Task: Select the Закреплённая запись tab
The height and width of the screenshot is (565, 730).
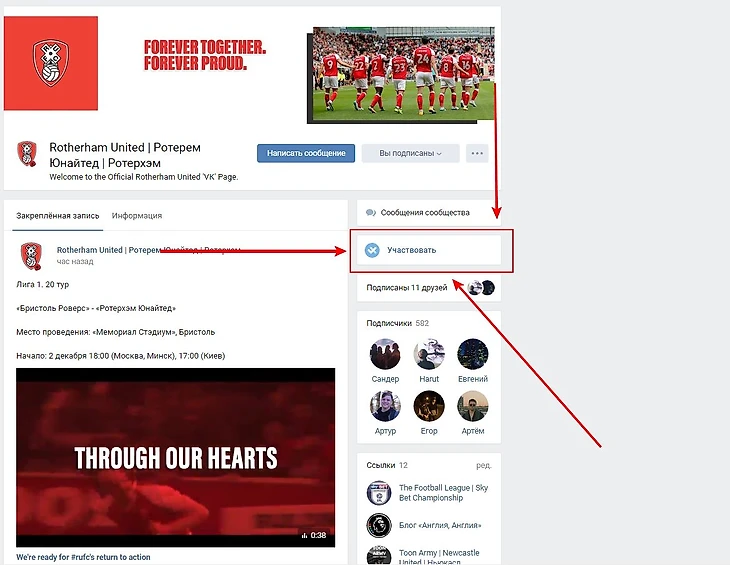Action: click(58, 215)
